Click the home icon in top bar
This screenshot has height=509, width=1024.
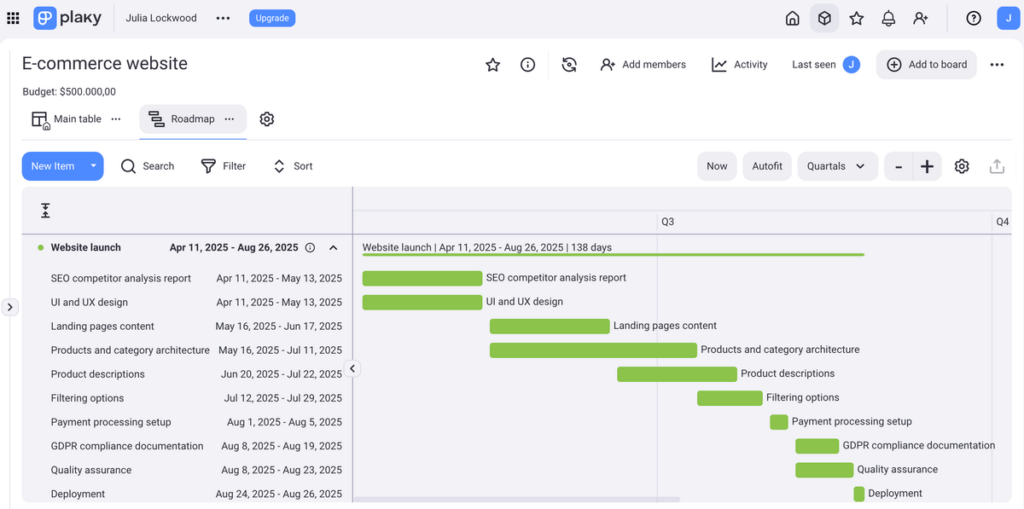(792, 18)
